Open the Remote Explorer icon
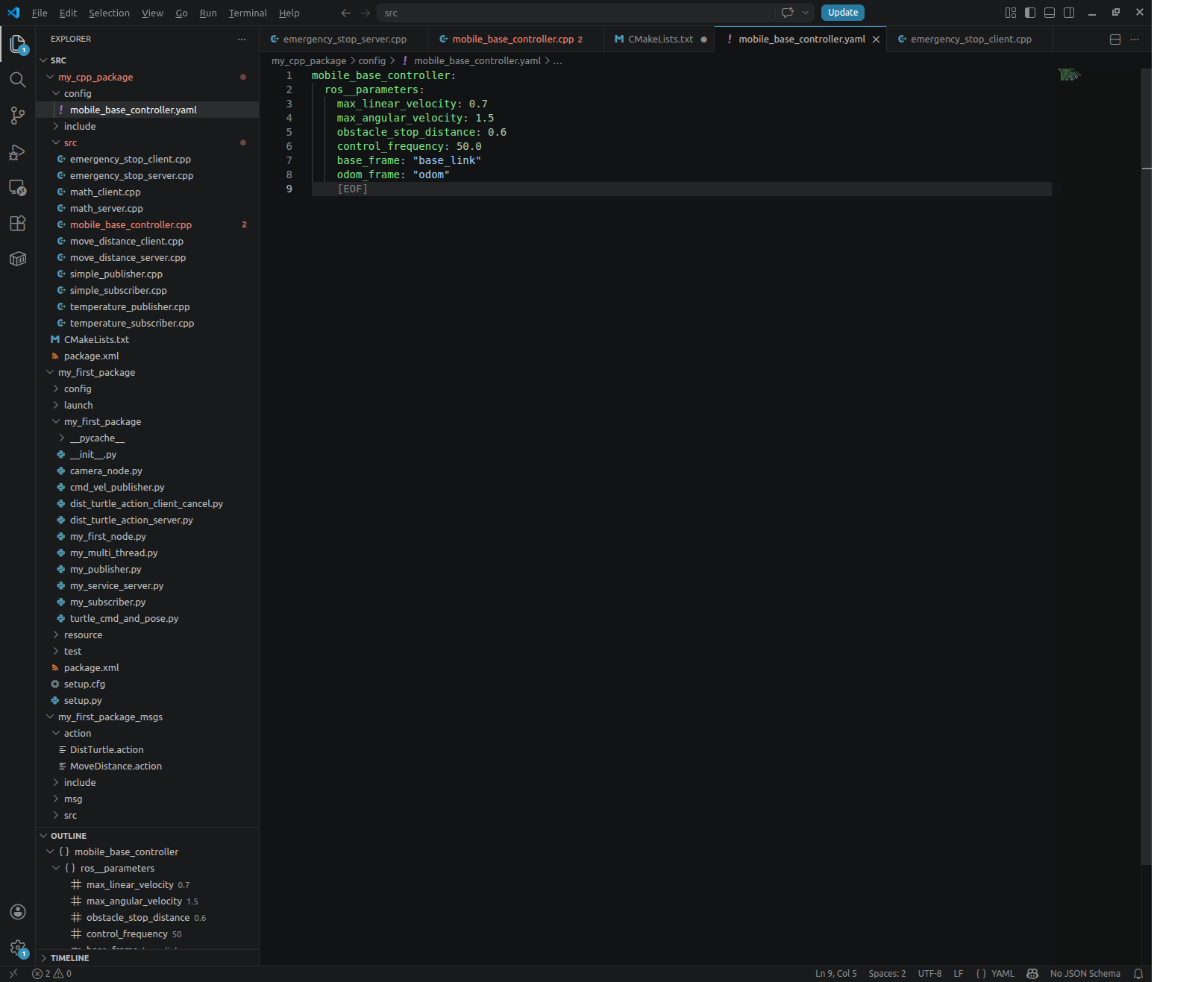1204x982 pixels. [18, 188]
